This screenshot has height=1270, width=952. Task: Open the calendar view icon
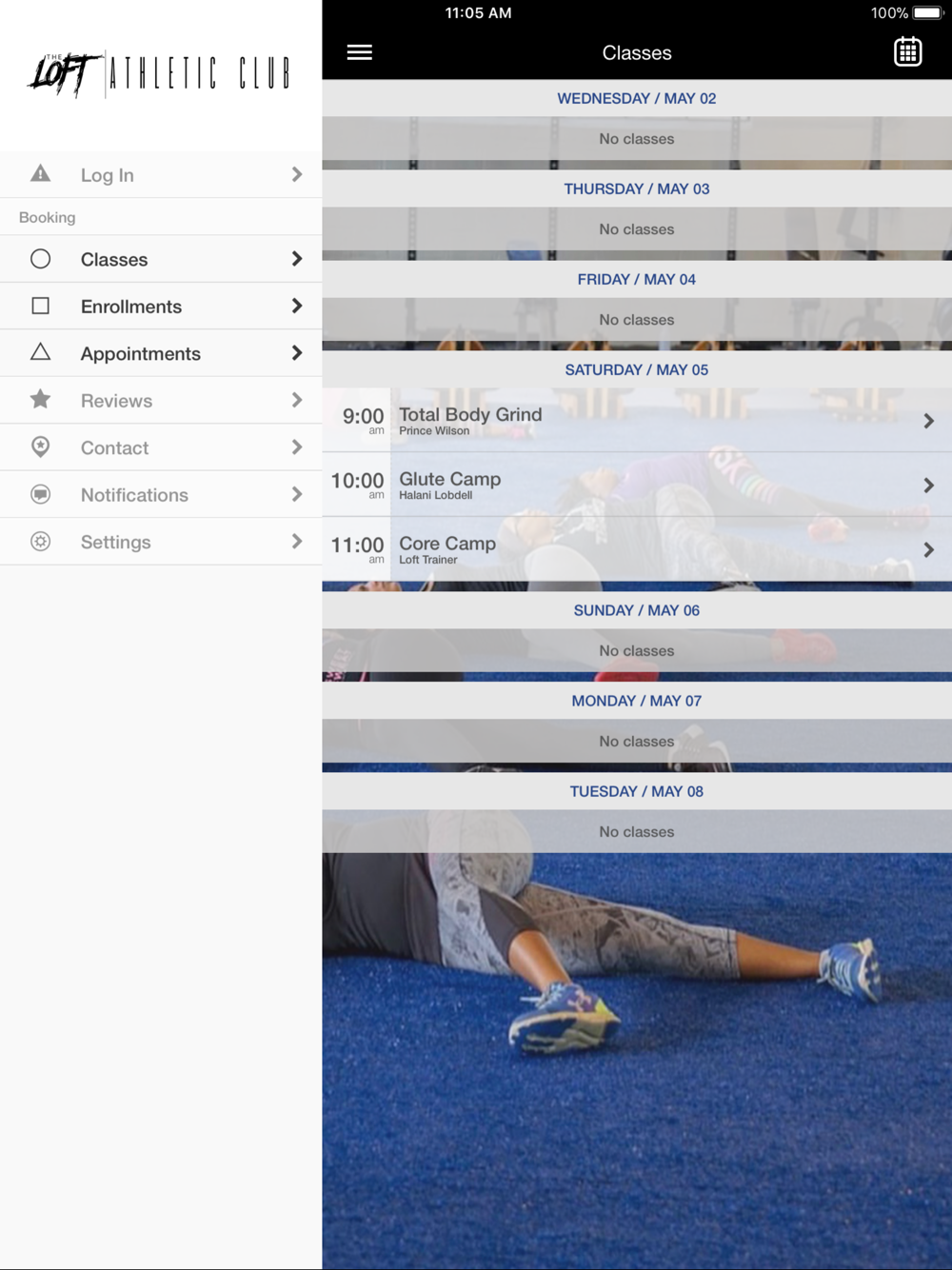(907, 51)
